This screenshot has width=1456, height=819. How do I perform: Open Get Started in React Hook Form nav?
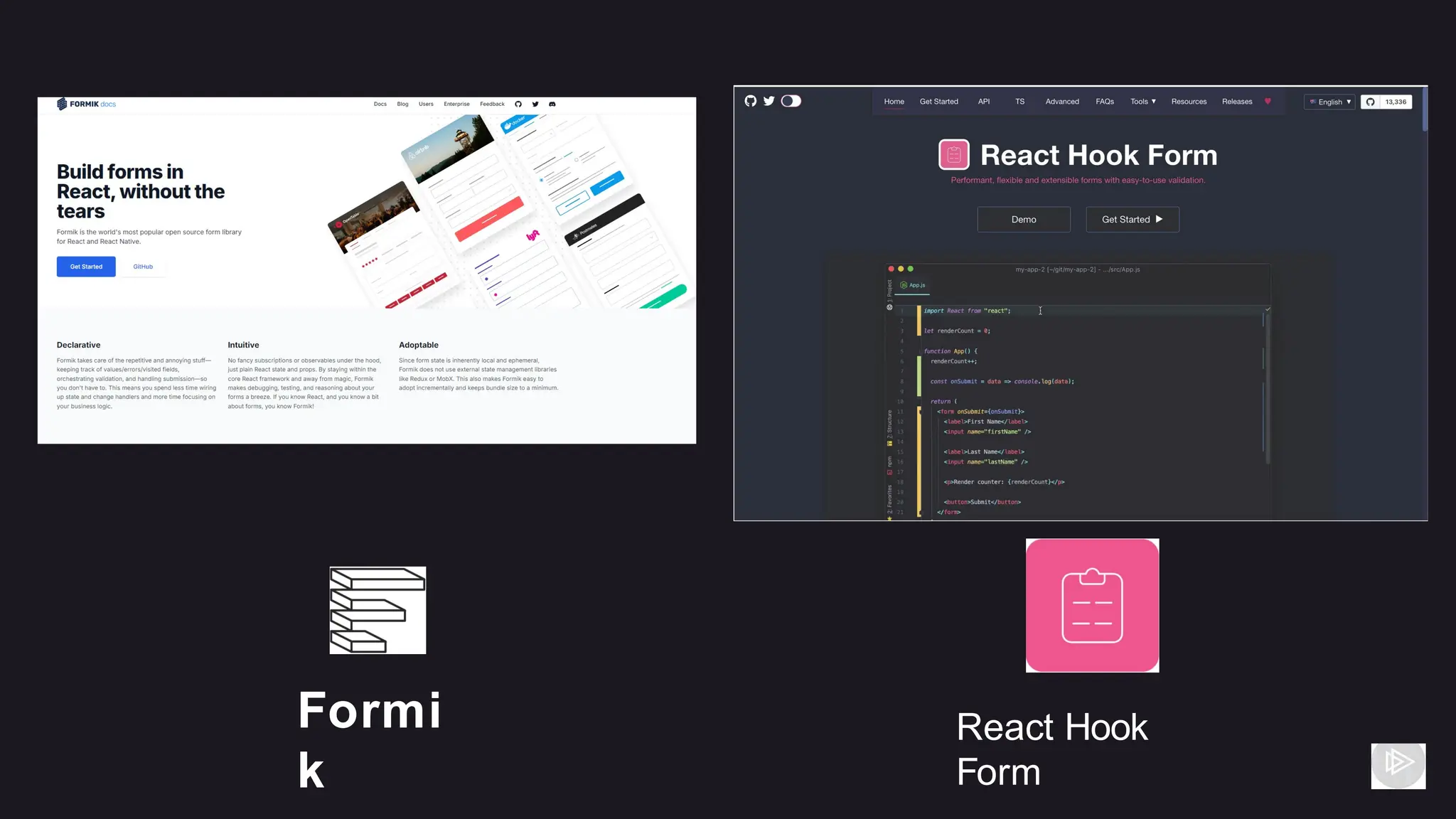pyautogui.click(x=938, y=102)
